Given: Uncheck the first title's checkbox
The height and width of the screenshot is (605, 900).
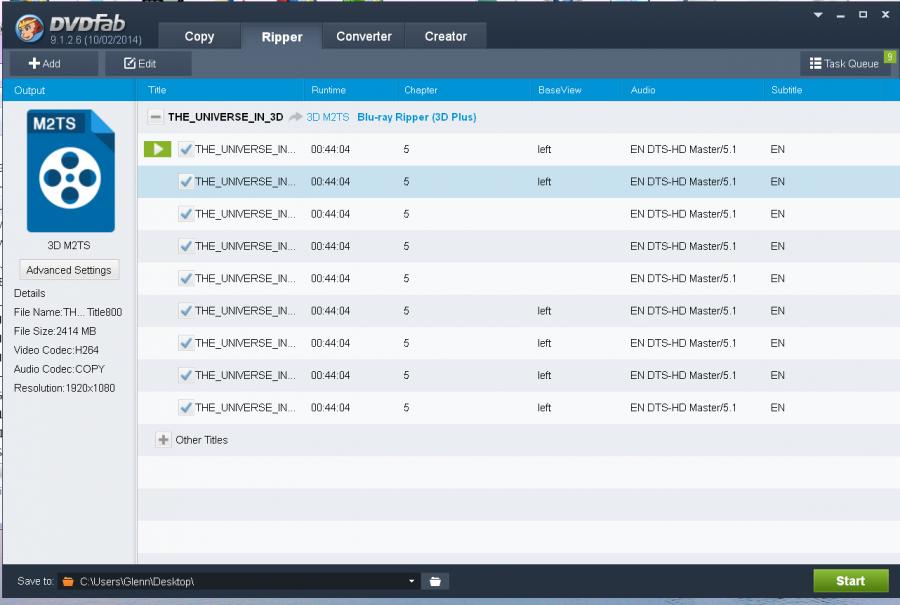Looking at the screenshot, I should (186, 150).
